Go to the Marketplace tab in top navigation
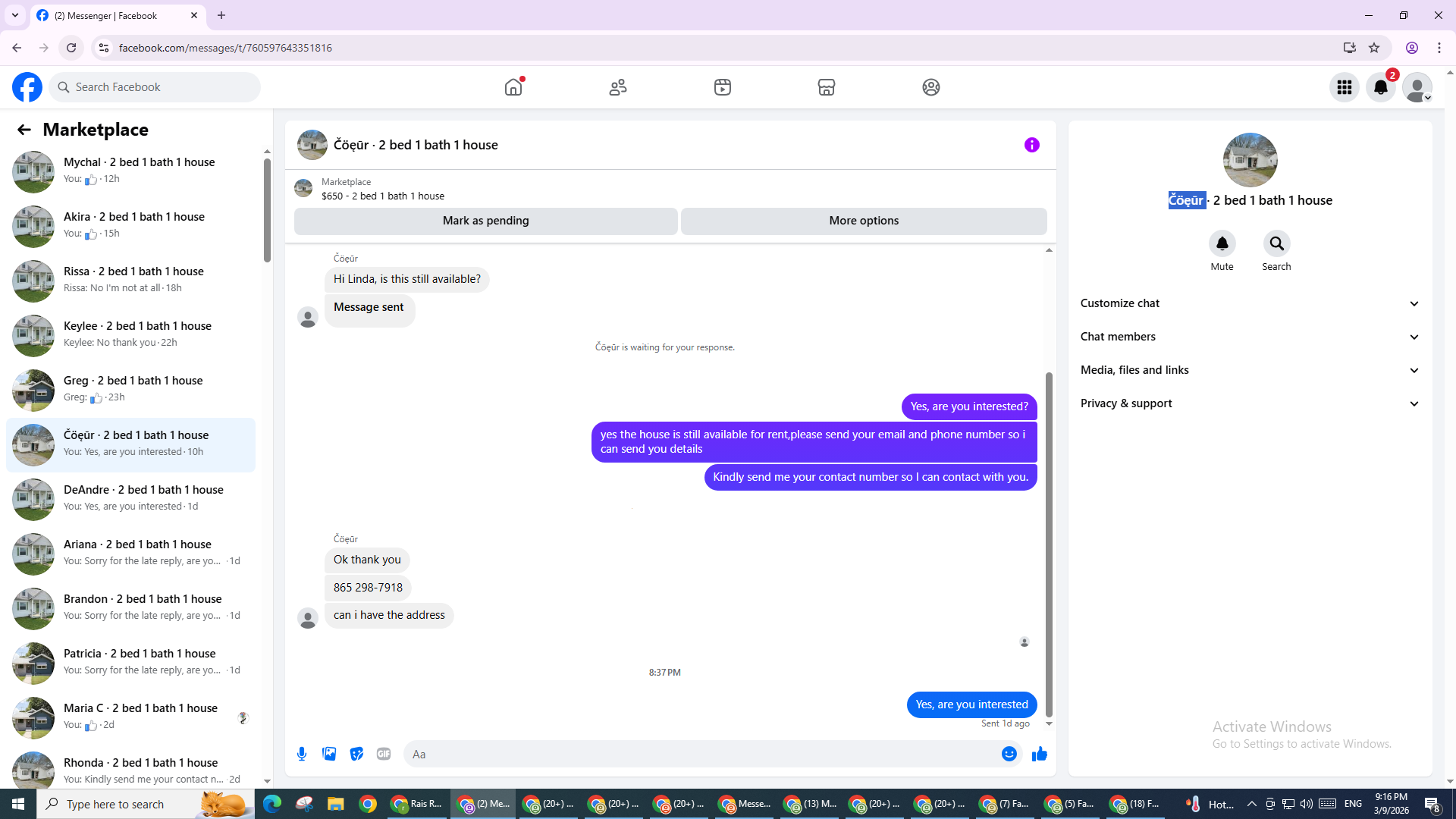Screen dimensions: 1456x819 pyautogui.click(x=826, y=87)
